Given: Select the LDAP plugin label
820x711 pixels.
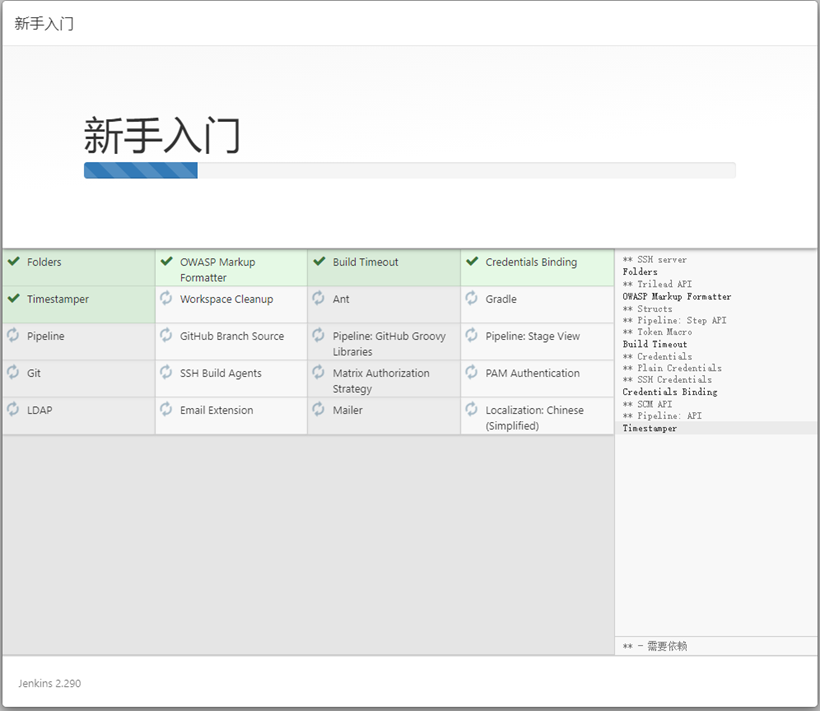Looking at the screenshot, I should point(39,410).
